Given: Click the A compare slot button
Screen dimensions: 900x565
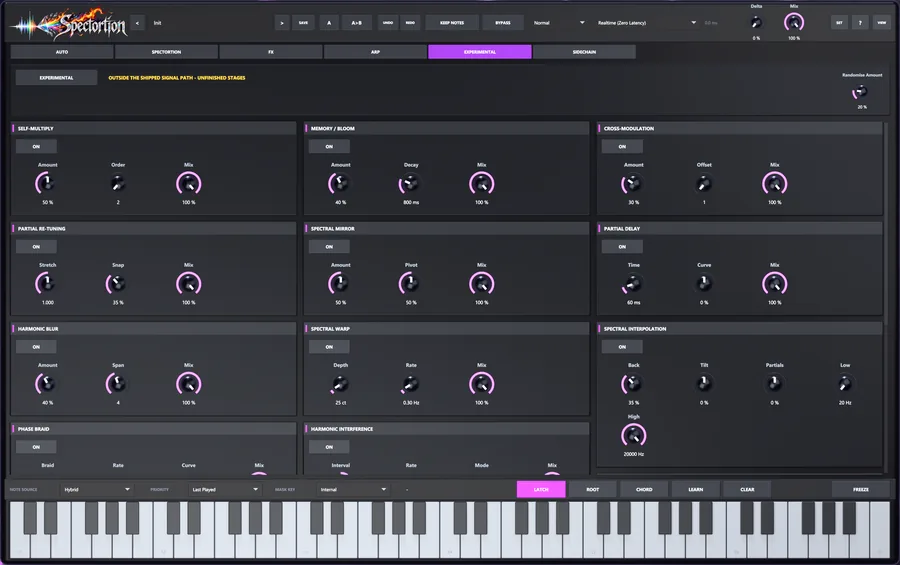Looking at the screenshot, I should (329, 23).
